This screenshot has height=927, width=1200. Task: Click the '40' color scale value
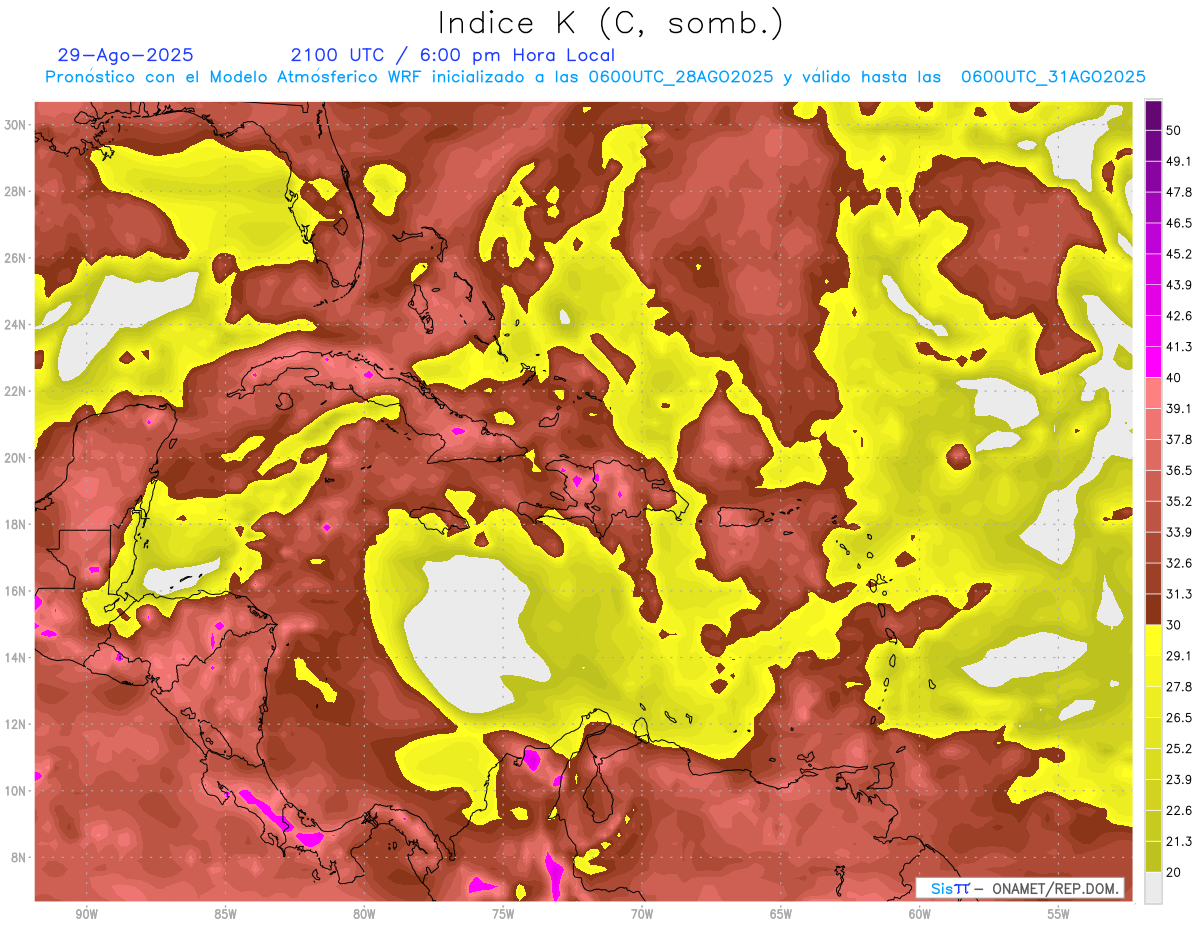[1175, 378]
